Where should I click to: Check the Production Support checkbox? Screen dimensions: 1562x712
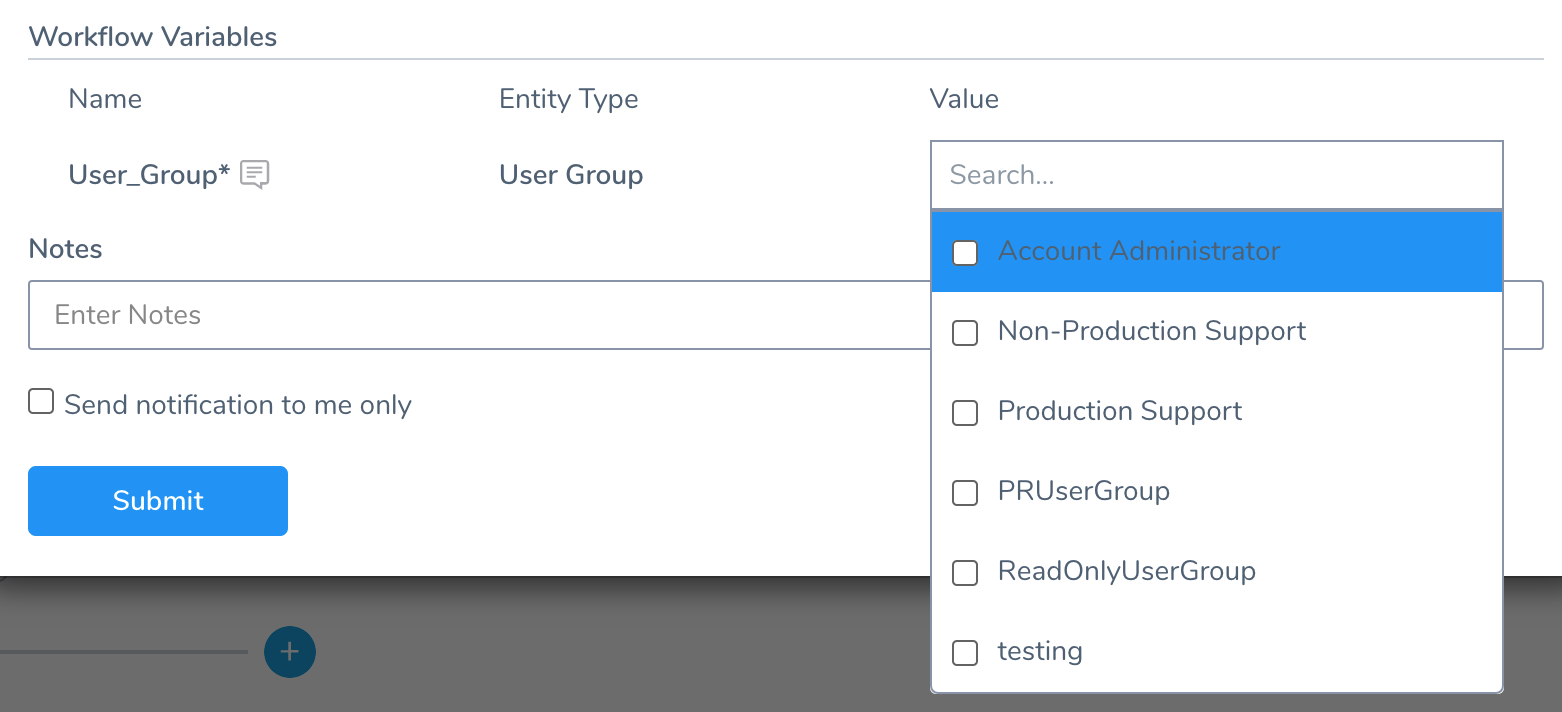pos(965,412)
